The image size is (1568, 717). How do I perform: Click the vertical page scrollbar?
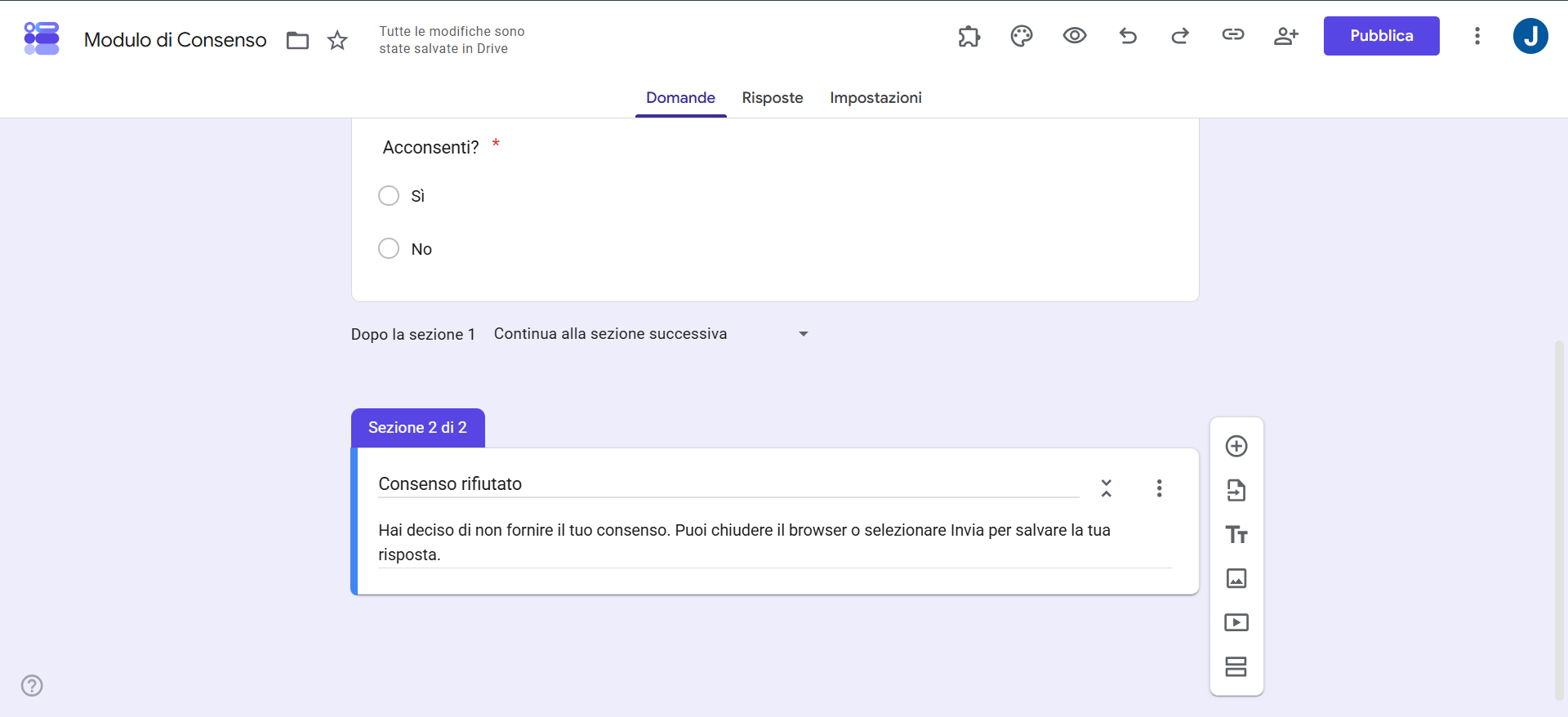1560,519
